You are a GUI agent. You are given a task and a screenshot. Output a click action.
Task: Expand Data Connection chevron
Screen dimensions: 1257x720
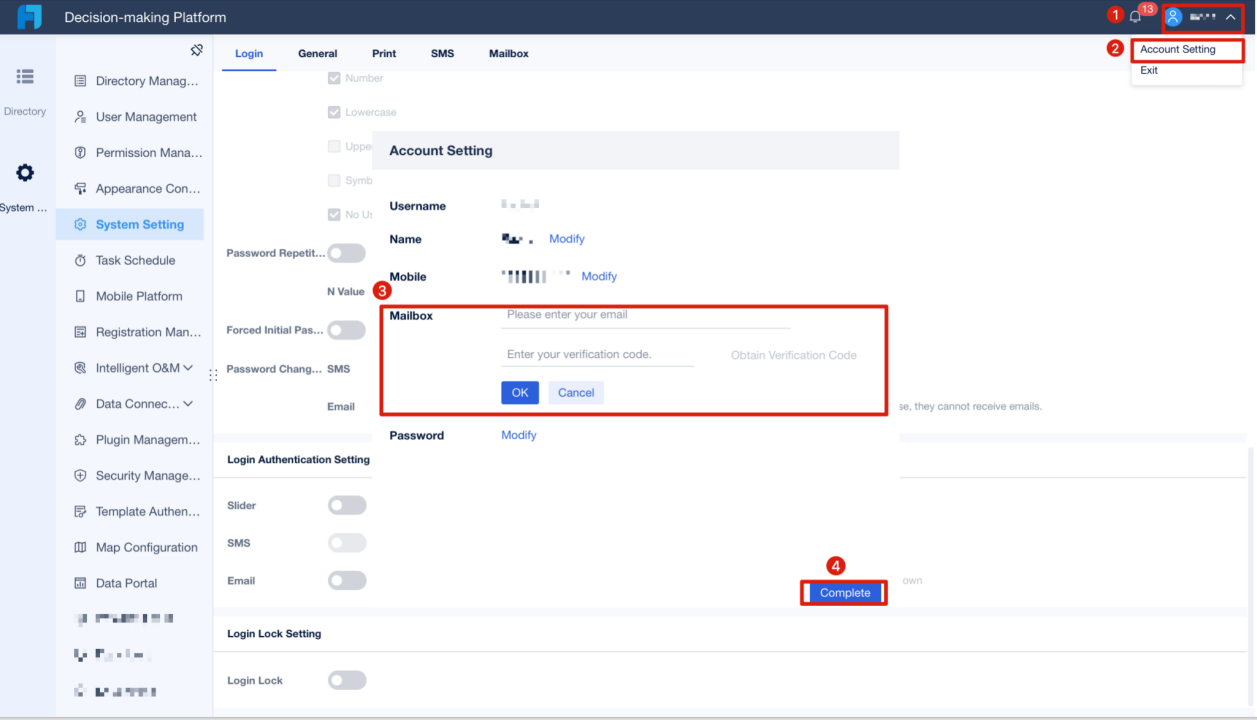click(188, 404)
